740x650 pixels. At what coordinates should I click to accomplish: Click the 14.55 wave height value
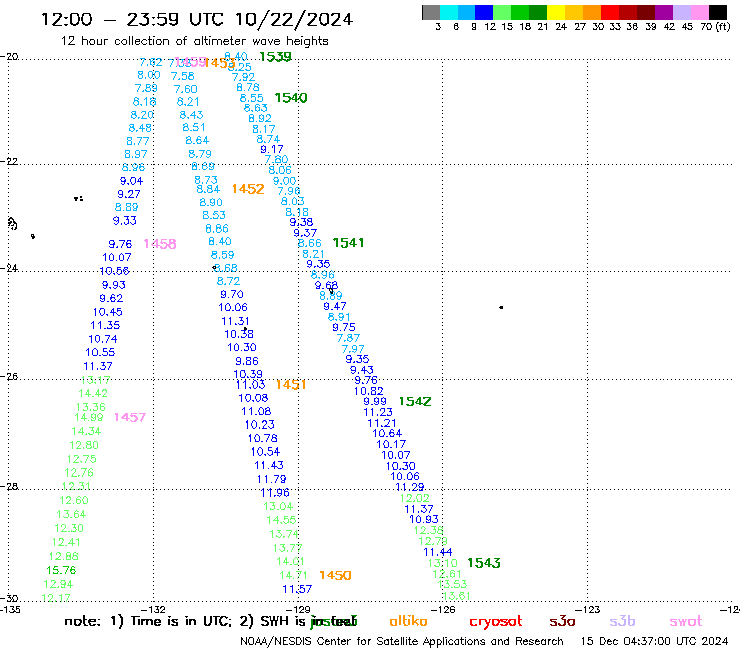point(281,520)
